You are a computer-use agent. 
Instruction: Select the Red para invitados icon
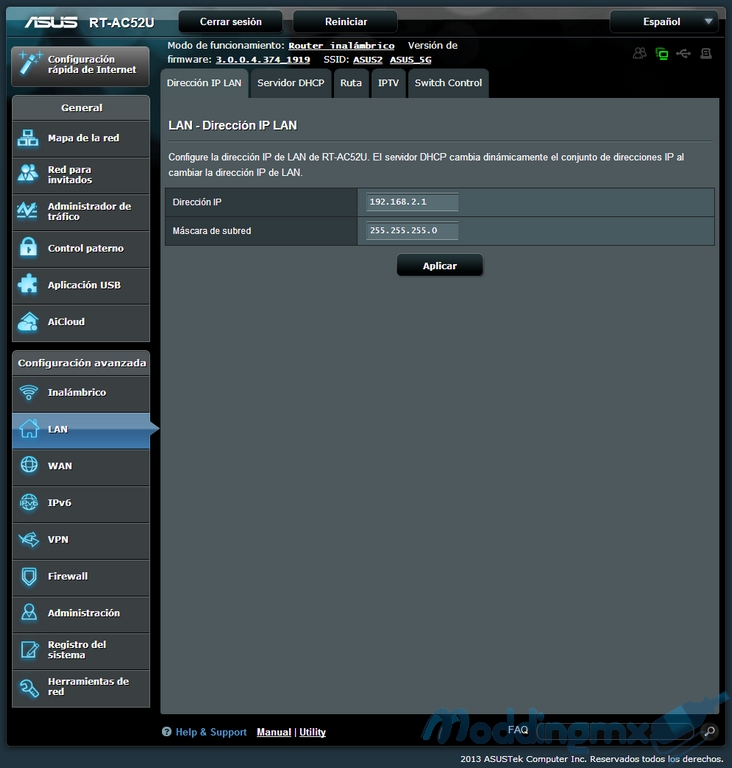(28, 174)
